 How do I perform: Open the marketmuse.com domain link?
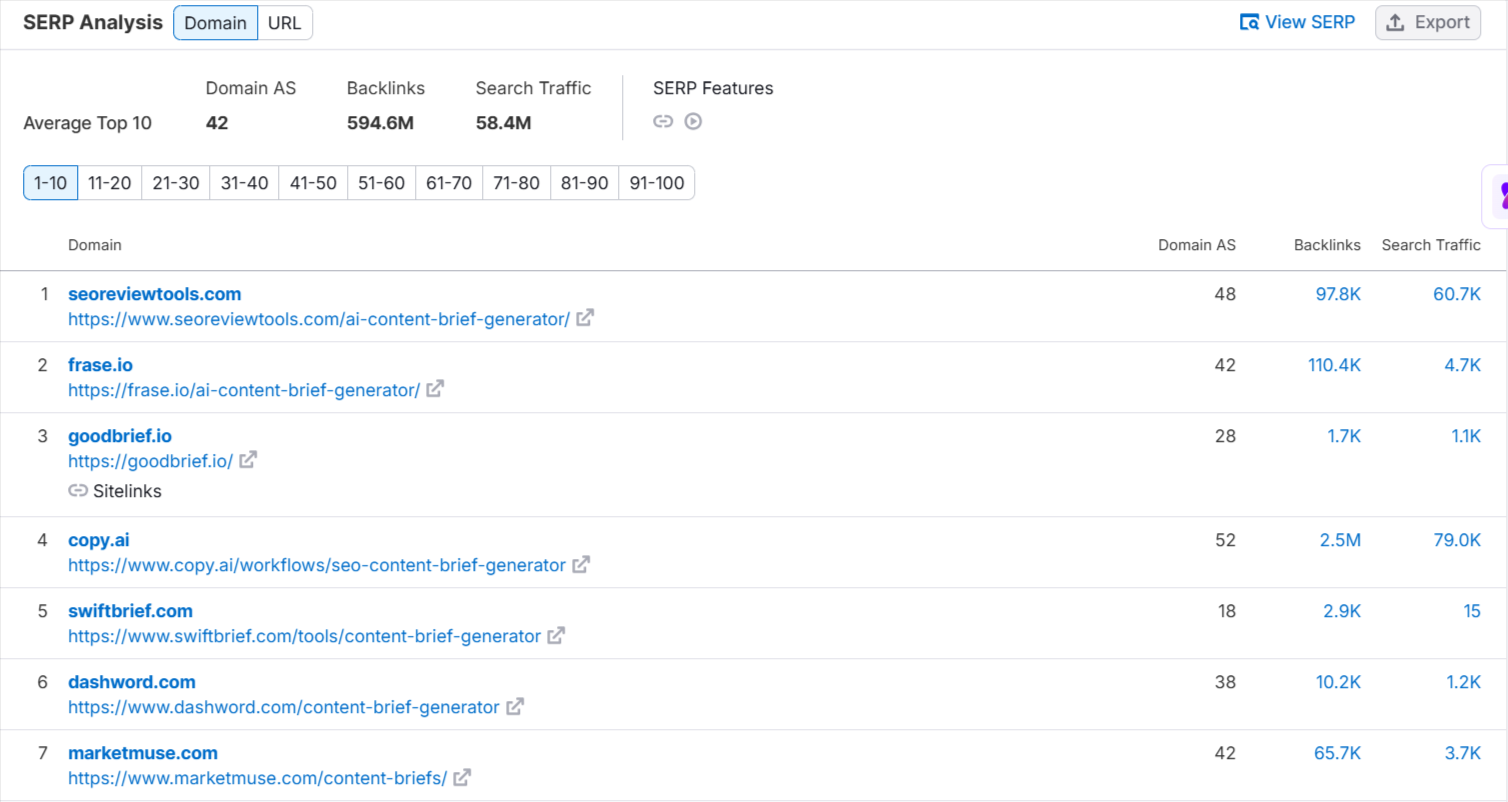point(143,753)
